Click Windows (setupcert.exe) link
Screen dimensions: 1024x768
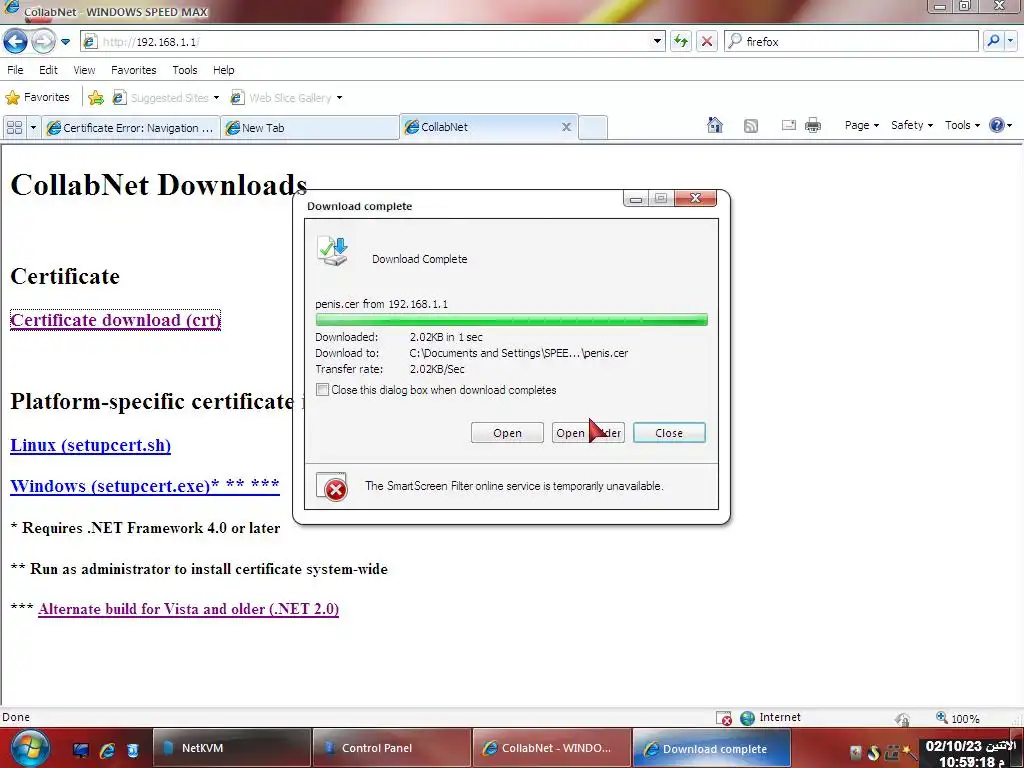[x=145, y=486]
